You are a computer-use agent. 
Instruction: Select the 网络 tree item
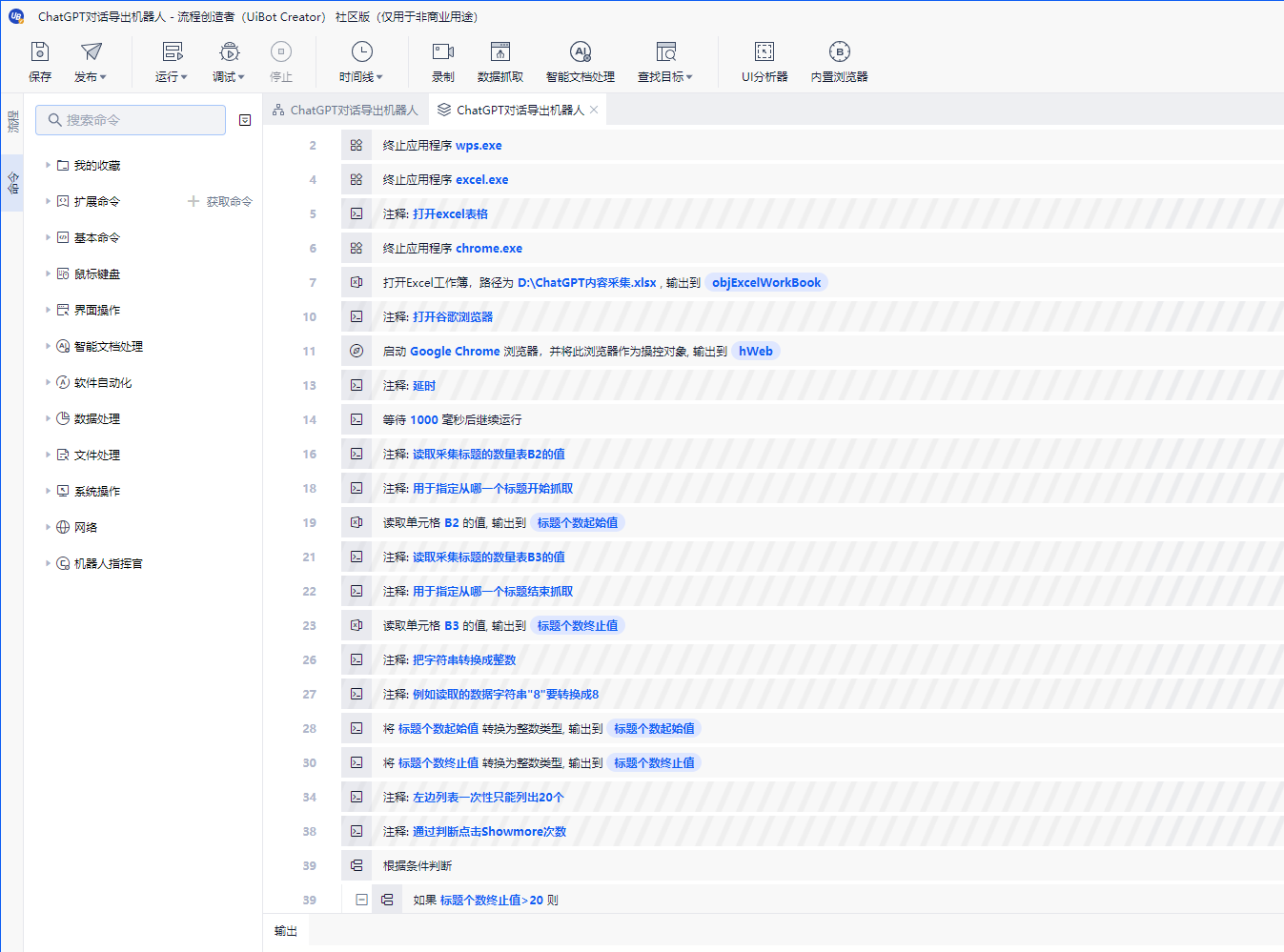tap(86, 527)
